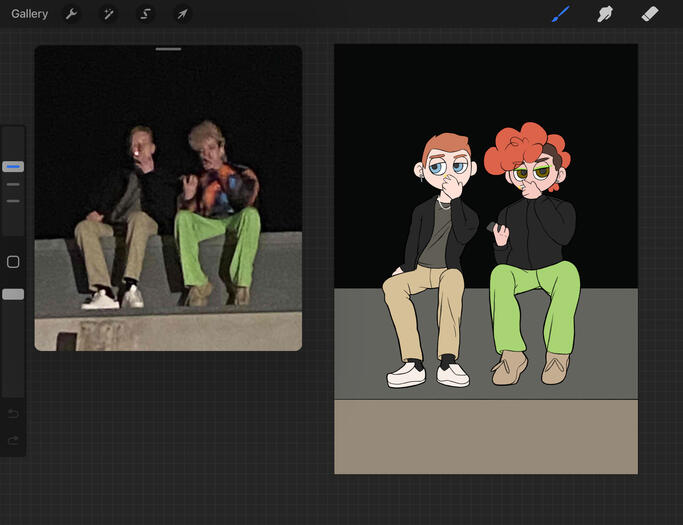Tap the Redo arrow in sidebar

click(x=13, y=440)
